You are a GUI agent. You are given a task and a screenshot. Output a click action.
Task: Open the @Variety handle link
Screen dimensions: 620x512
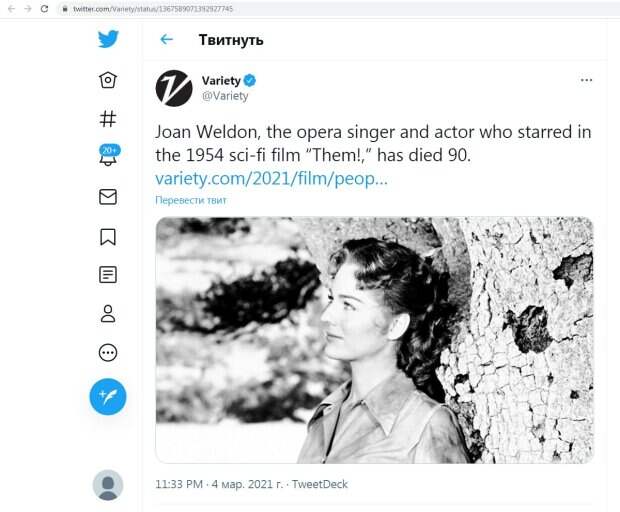pos(225,97)
